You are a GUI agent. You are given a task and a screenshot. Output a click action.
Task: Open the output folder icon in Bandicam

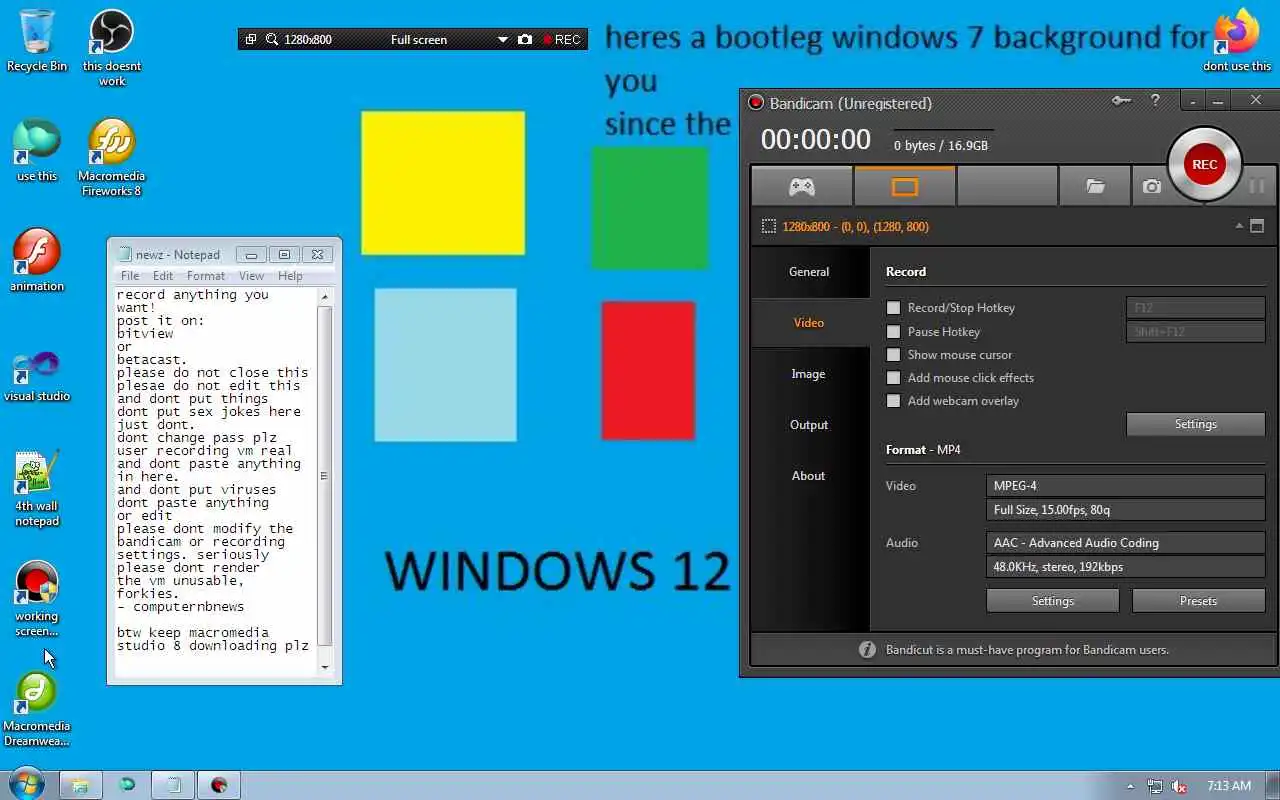coord(1095,186)
